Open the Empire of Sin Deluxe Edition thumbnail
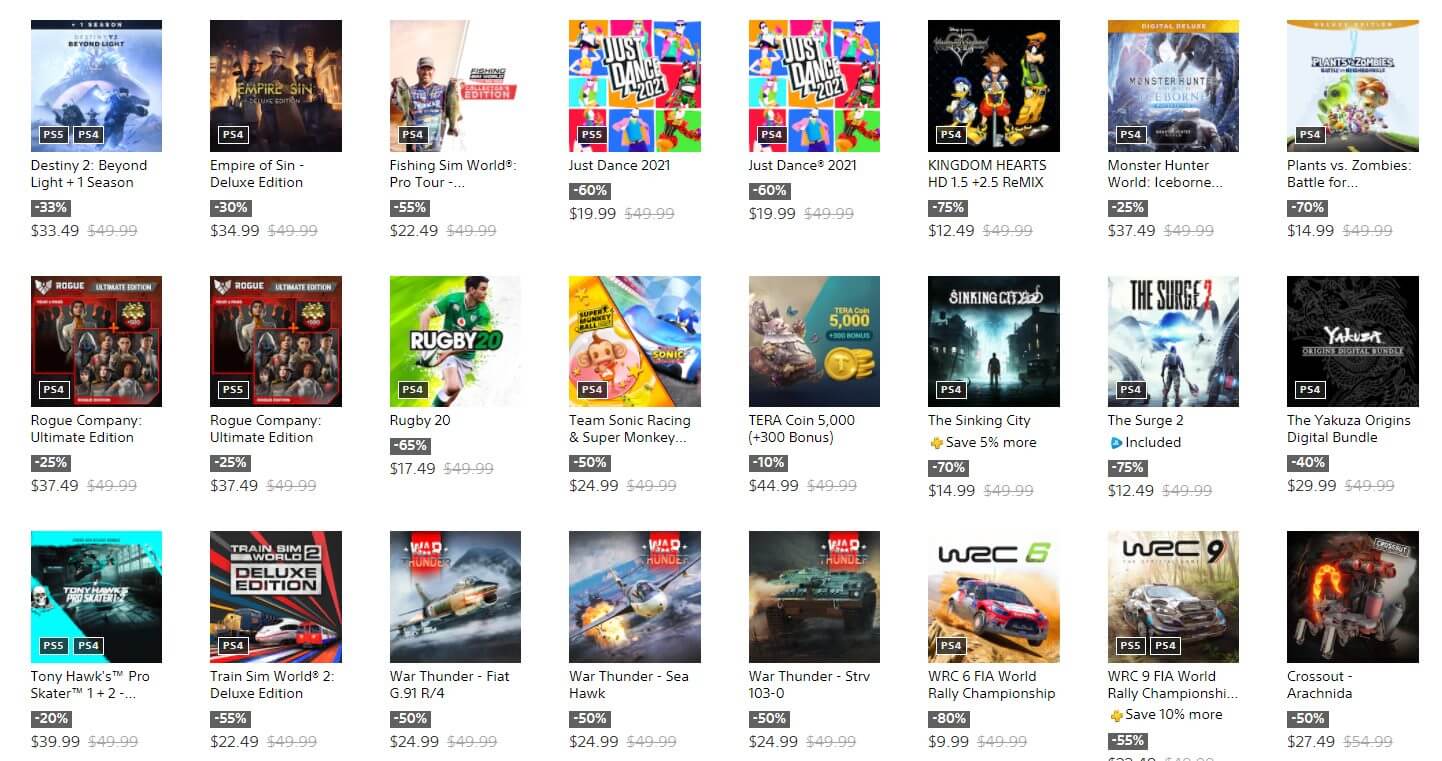 [276, 86]
